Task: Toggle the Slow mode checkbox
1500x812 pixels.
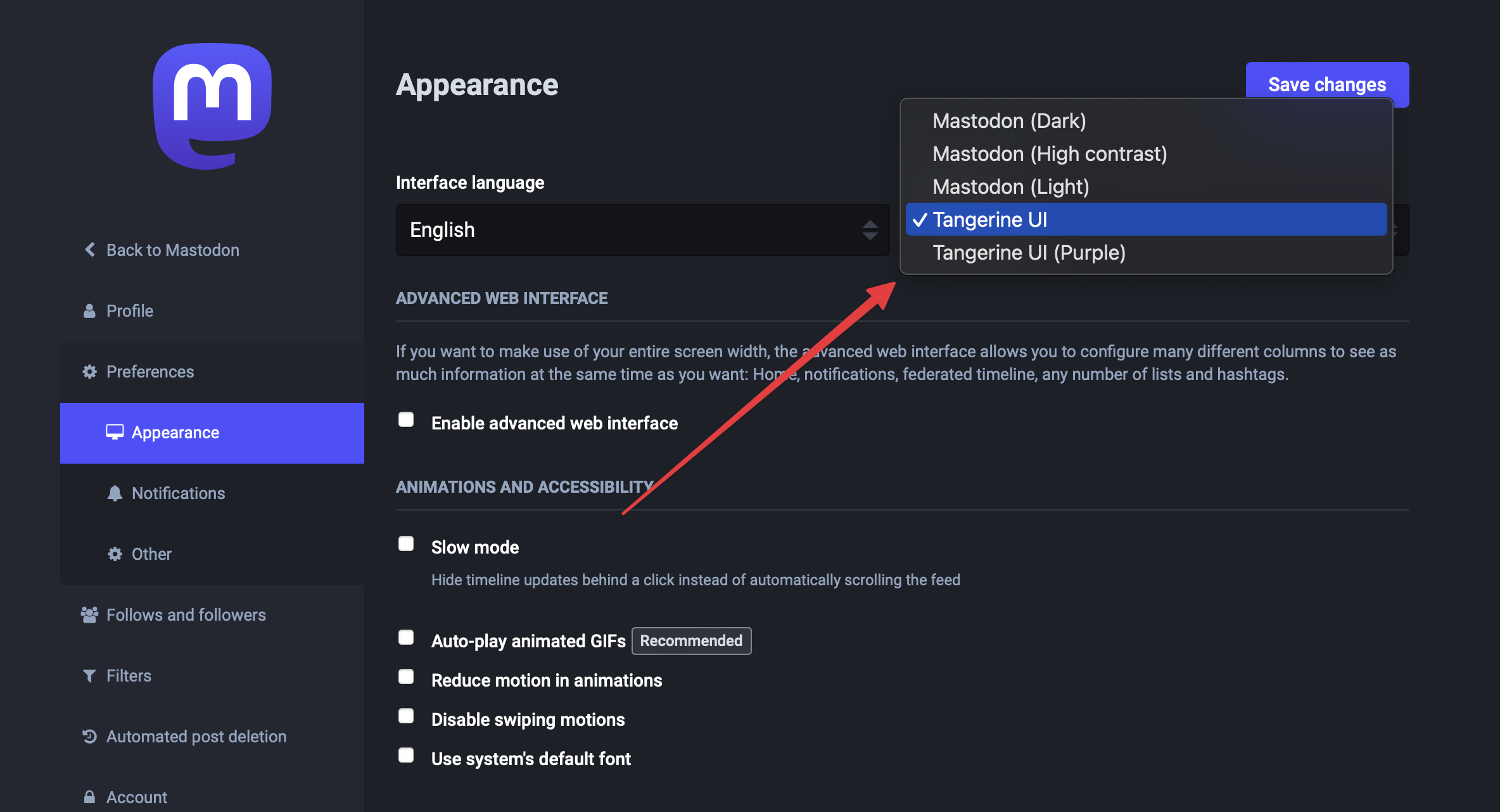Action: pyautogui.click(x=405, y=543)
